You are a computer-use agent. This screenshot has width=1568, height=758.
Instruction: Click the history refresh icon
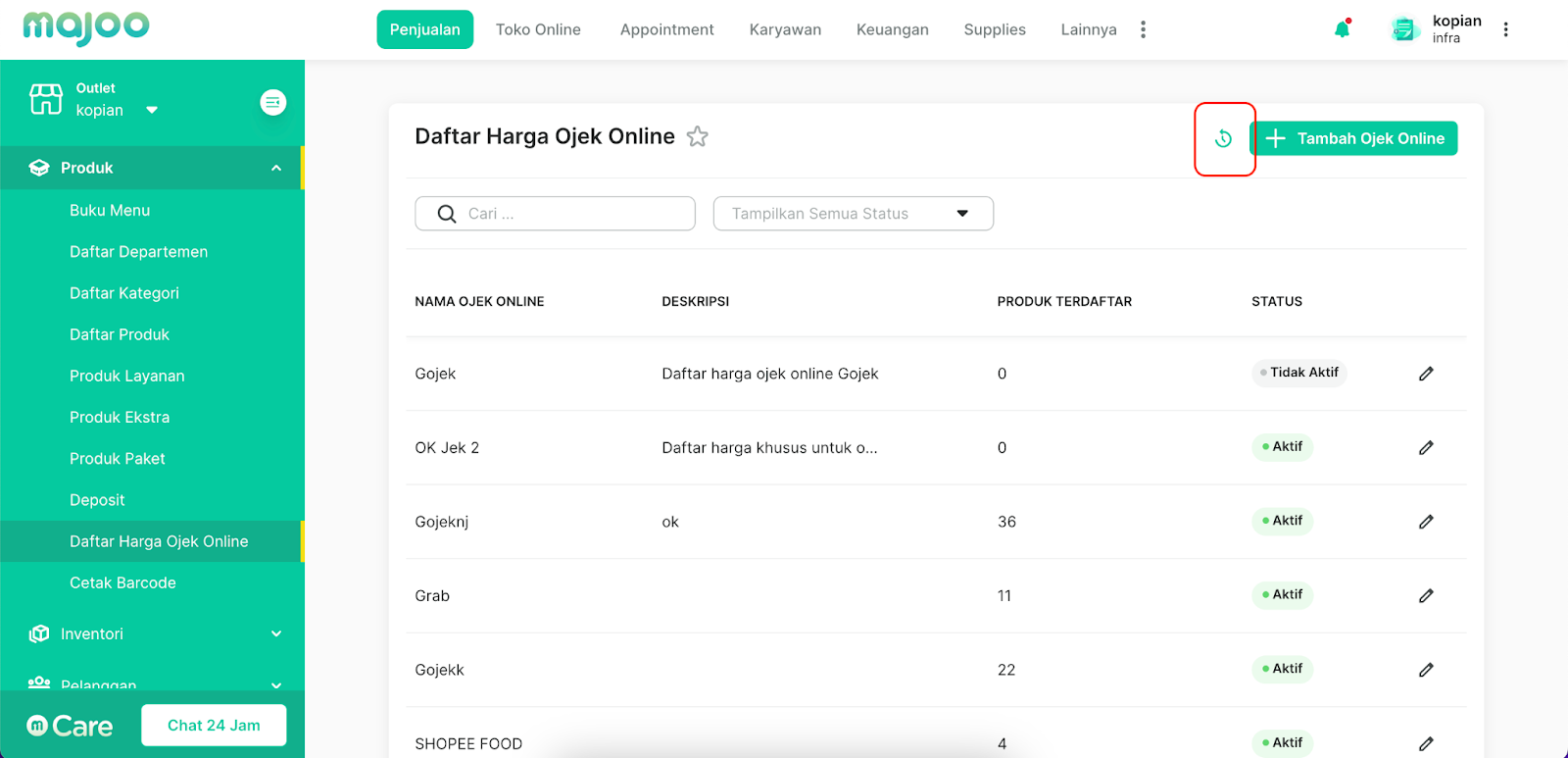coord(1223,138)
